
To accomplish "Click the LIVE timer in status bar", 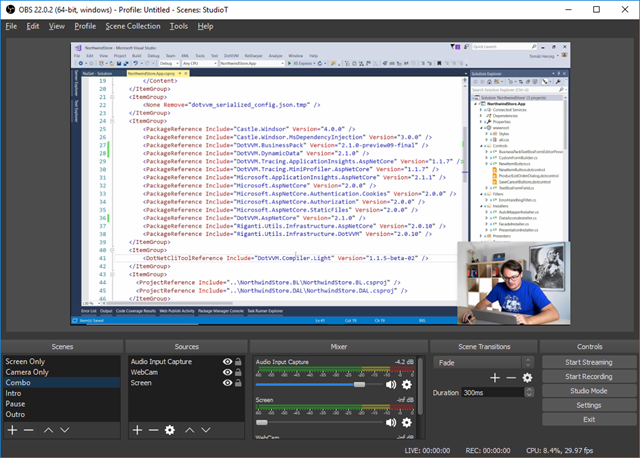I will tap(427, 451).
